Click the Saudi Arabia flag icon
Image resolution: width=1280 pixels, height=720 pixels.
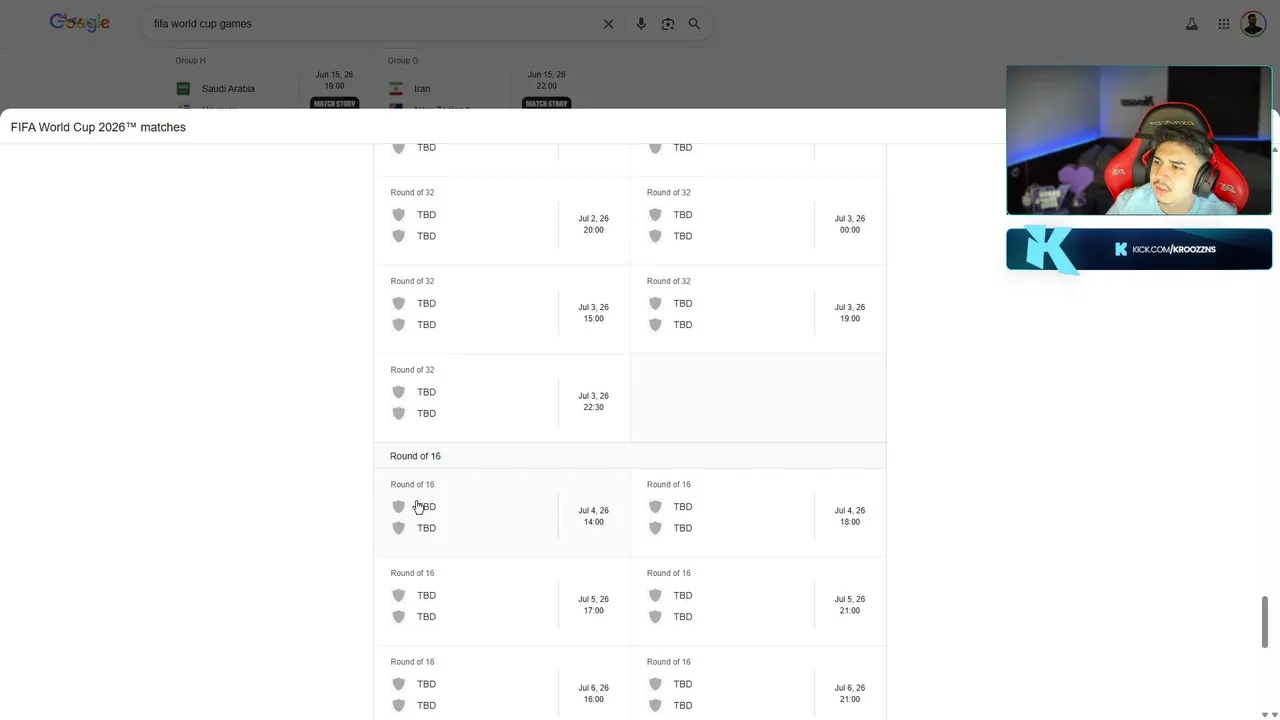click(x=183, y=89)
